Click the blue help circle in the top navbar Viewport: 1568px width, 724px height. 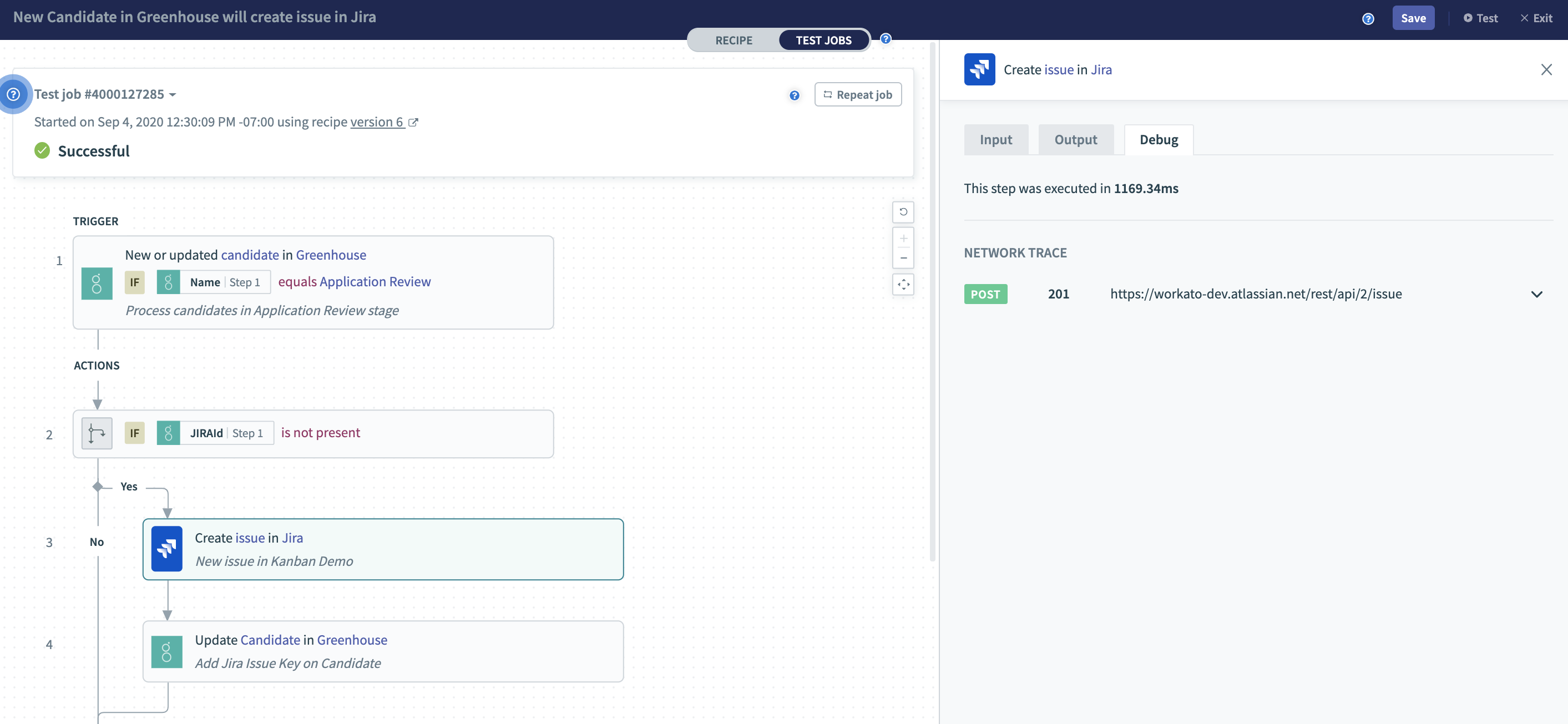1368,19
